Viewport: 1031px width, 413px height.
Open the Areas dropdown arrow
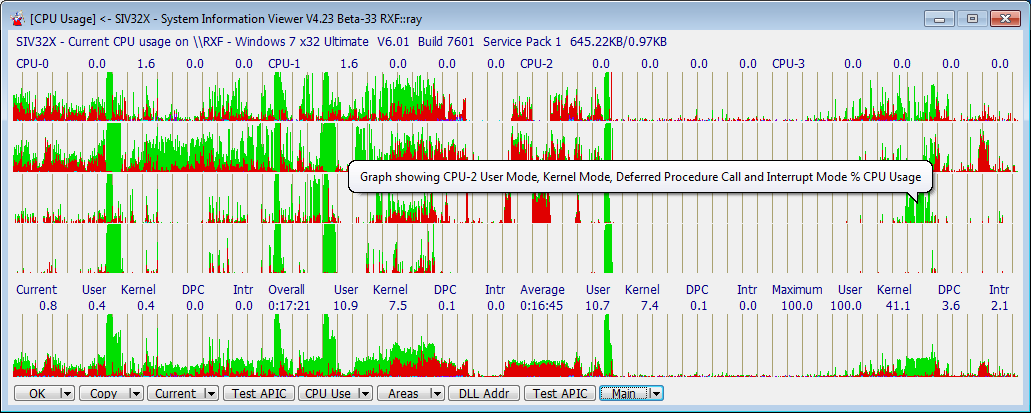437,394
